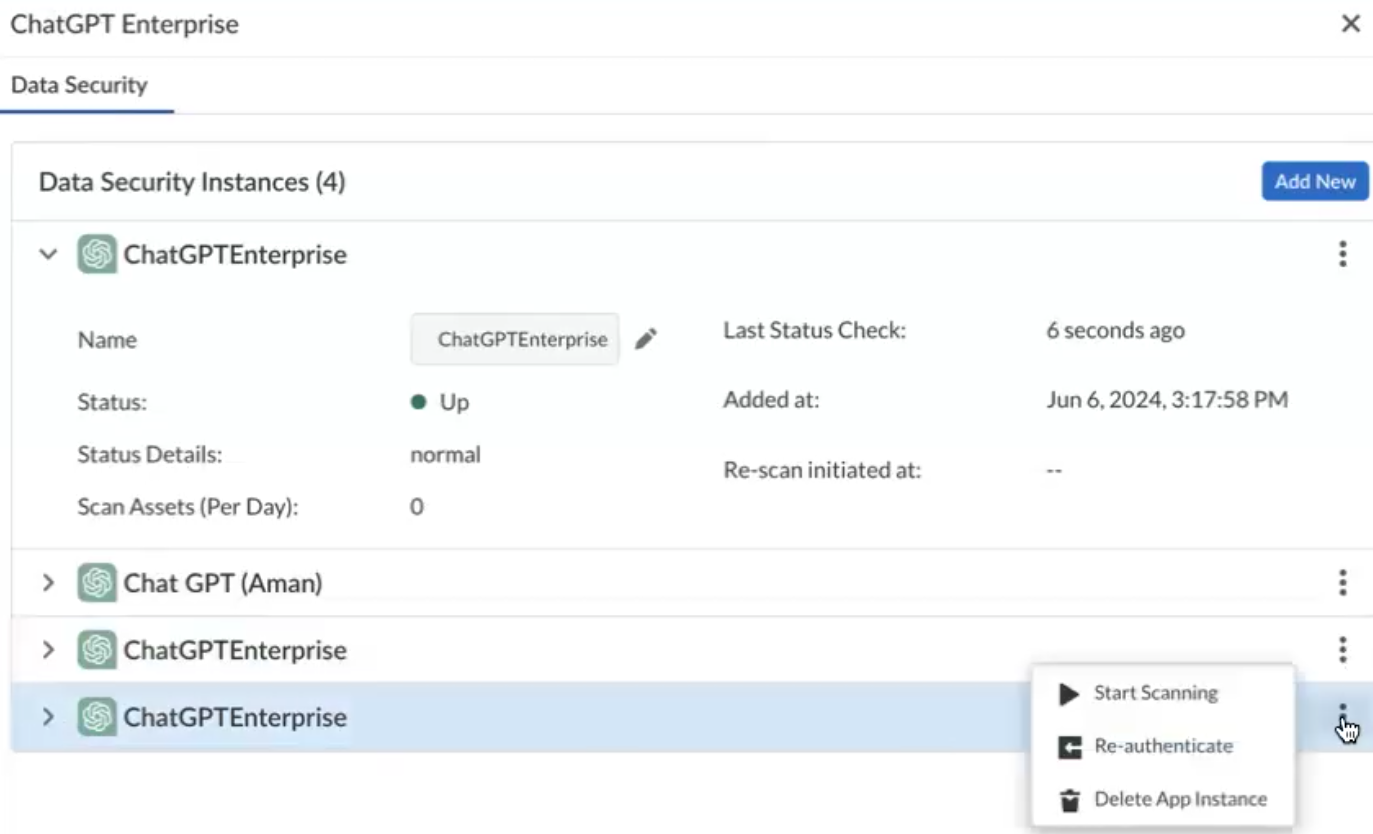
Task: Open kebab menu for expanded ChatGPTEnterprise instance
Action: click(1342, 254)
